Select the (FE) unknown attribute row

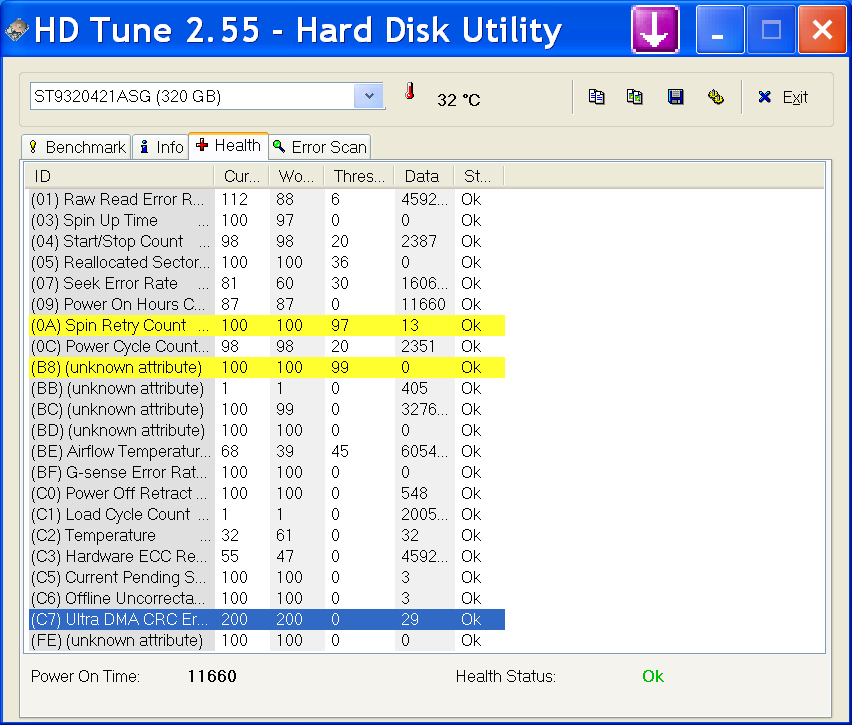267,640
